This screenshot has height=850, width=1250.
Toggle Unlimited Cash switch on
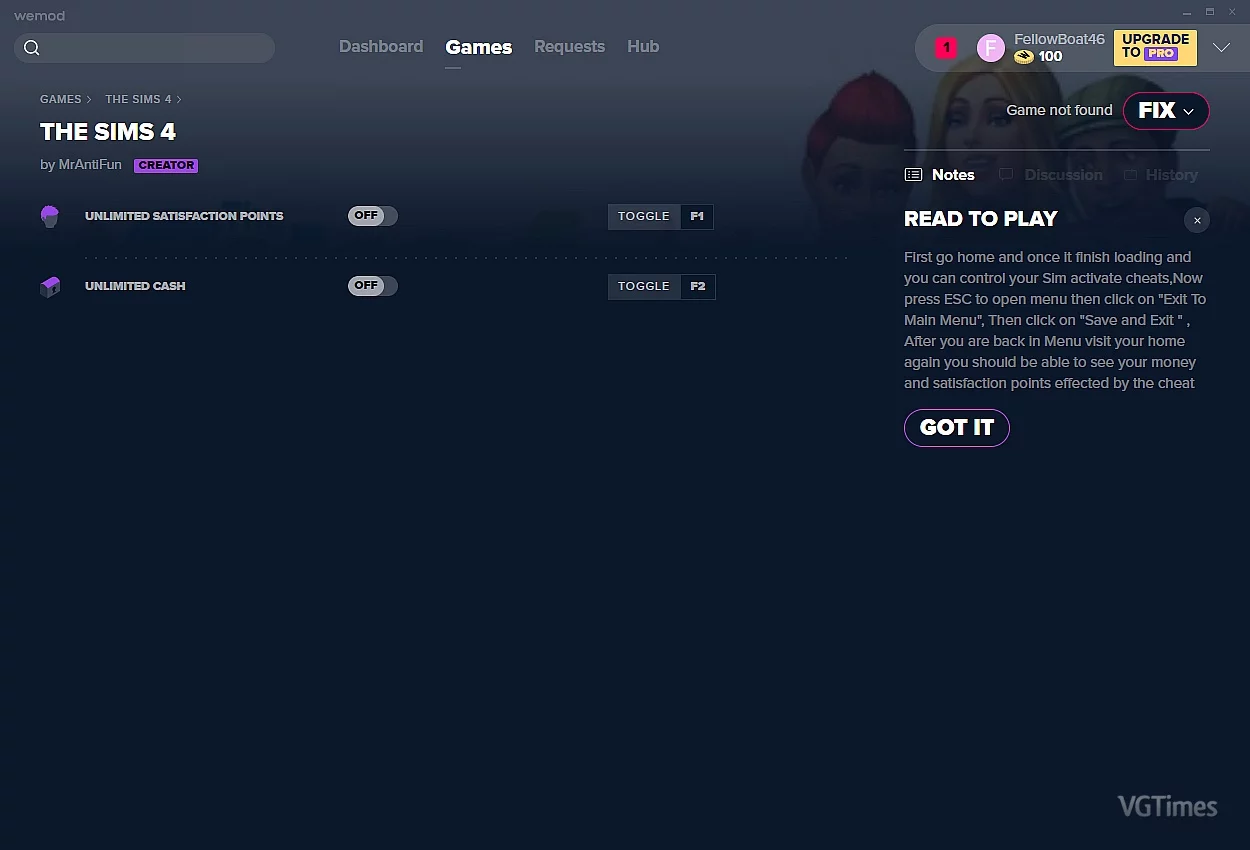[373, 286]
